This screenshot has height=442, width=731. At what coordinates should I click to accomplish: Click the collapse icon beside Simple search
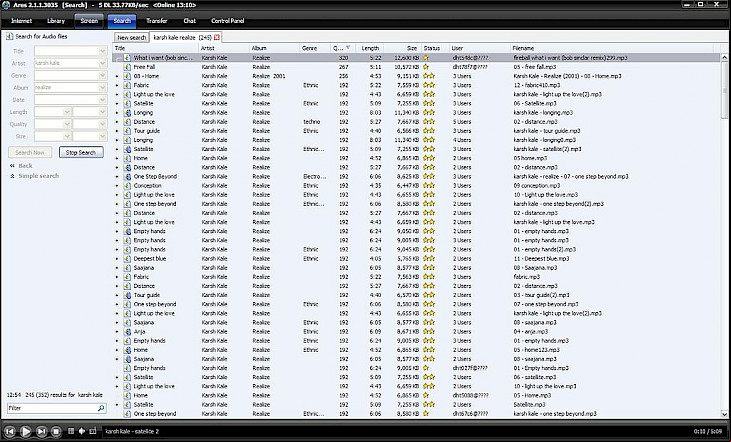(13, 176)
